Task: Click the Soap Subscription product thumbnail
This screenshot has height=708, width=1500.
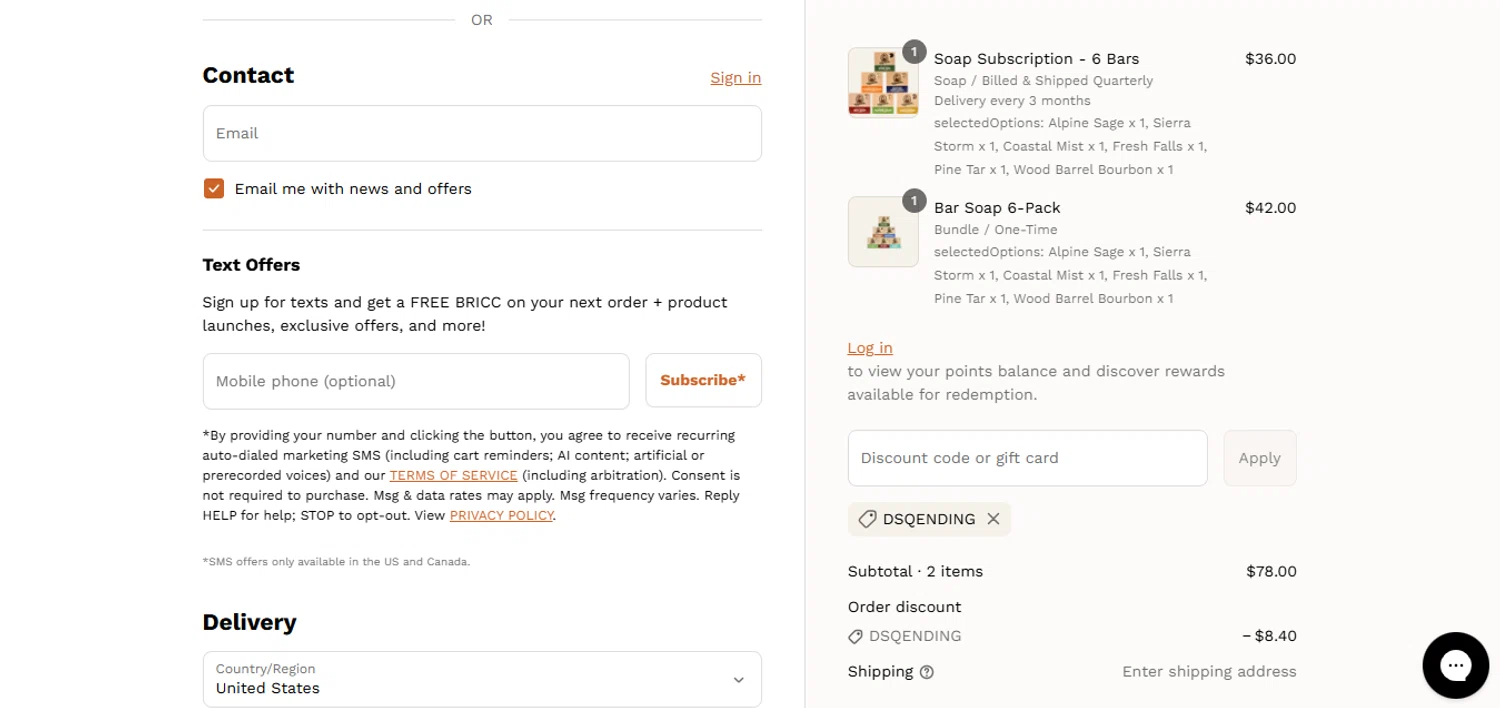Action: (883, 82)
